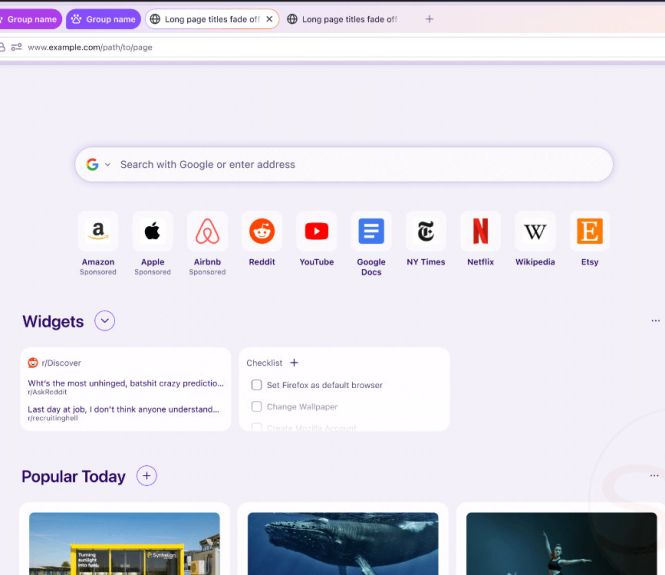Viewport: 665px width, 575px height.
Task: Open the Widgets section three-dot menu
Action: tap(655, 321)
